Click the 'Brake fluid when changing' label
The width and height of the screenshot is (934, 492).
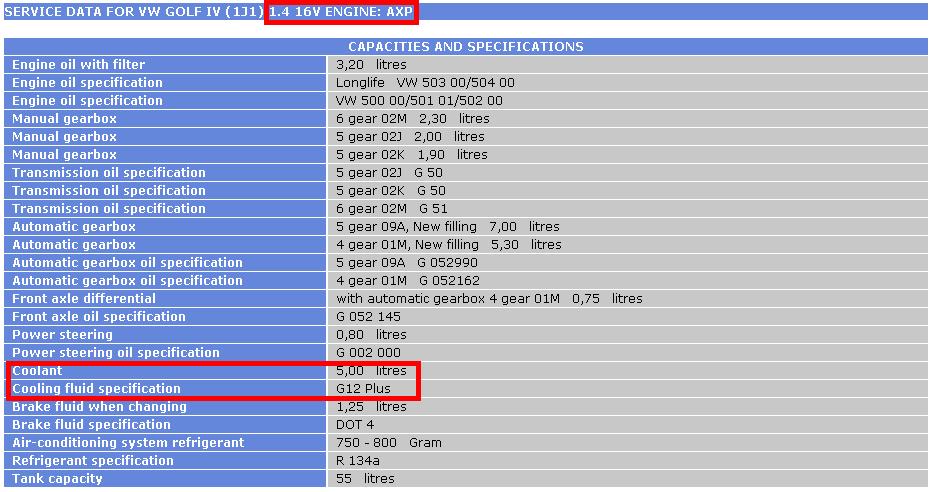[99, 407]
